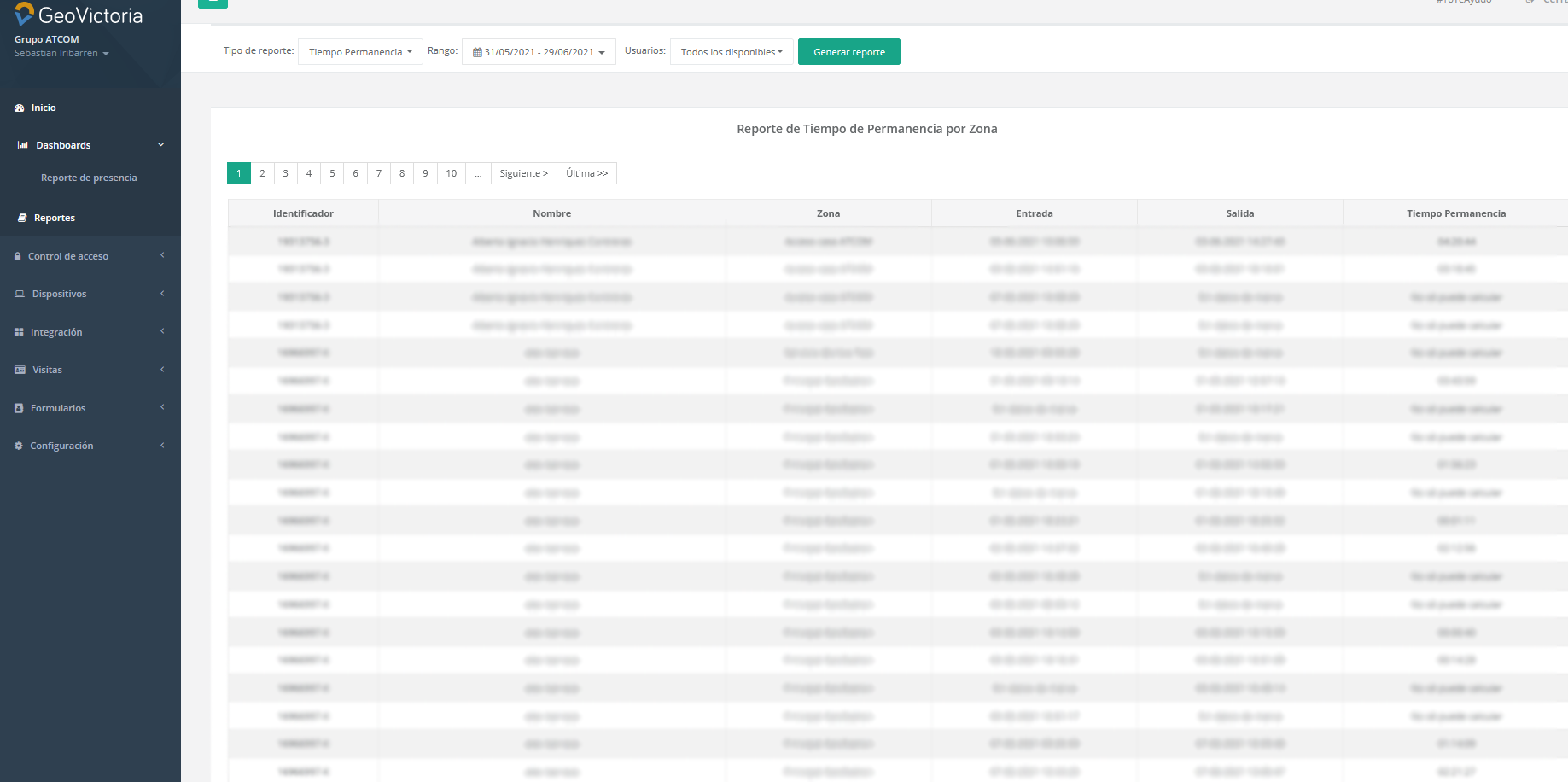Viewport: 1568px width, 782px height.
Task: Click the Configuración gear icon
Action: click(x=19, y=446)
